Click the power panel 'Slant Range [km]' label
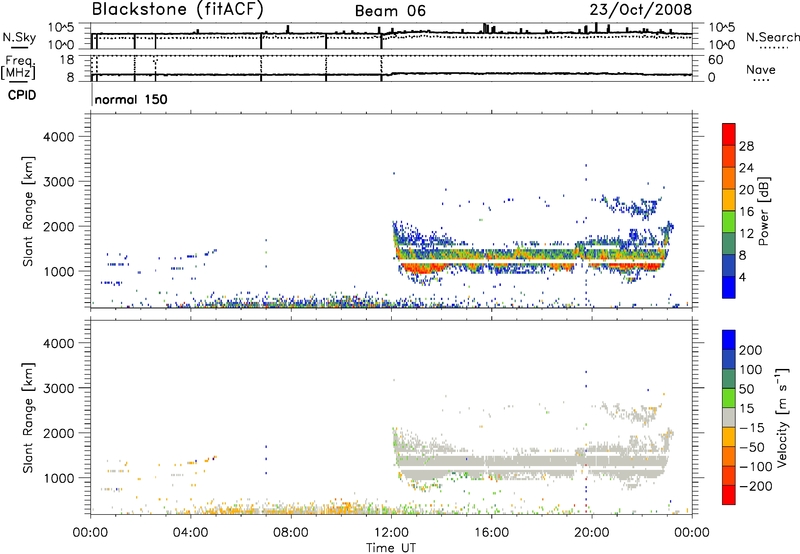The height and width of the screenshot is (554, 800). pyautogui.click(x=29, y=211)
